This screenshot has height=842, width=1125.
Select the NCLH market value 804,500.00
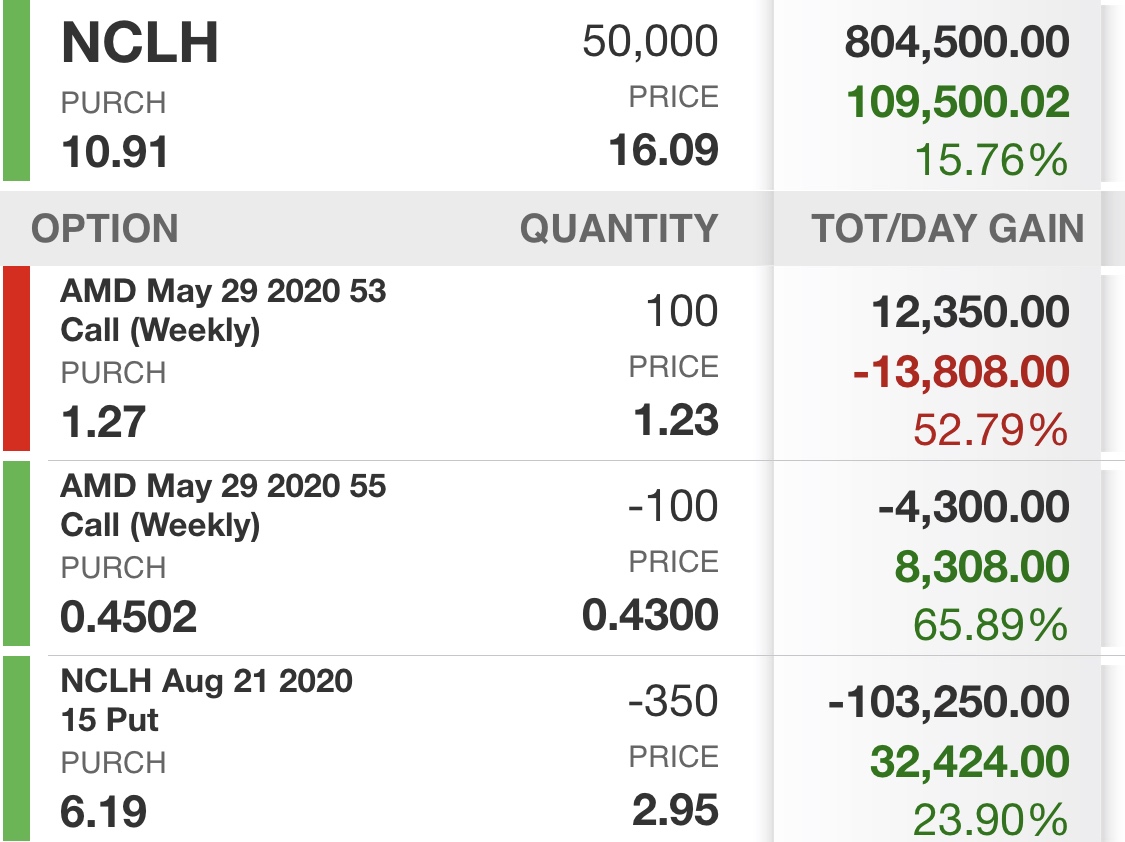coord(957,42)
